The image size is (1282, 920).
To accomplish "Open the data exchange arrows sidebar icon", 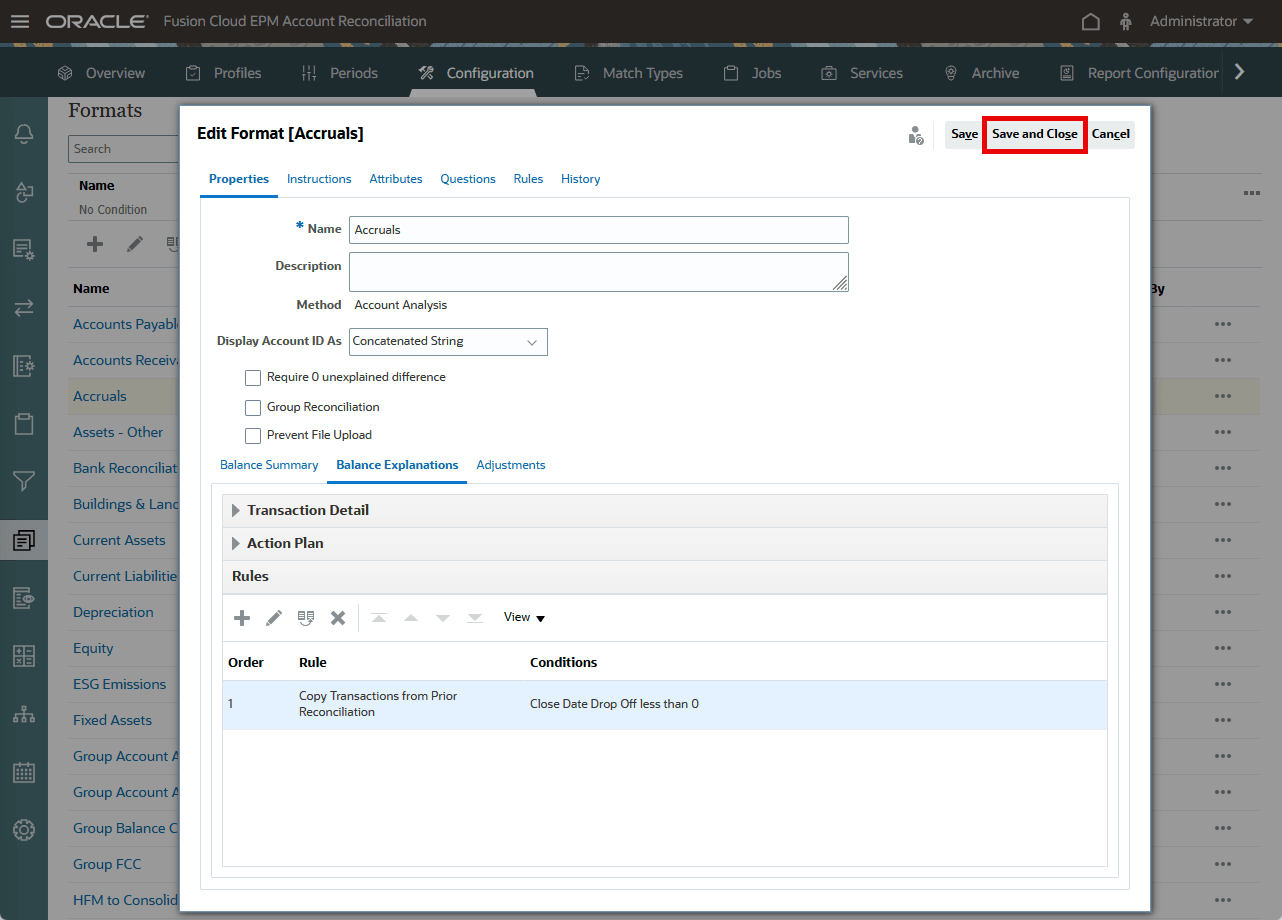I will (x=24, y=308).
